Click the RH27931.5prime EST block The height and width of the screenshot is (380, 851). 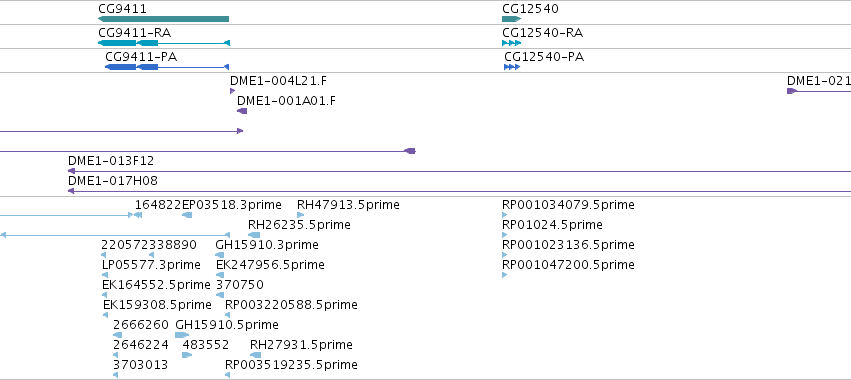256,355
